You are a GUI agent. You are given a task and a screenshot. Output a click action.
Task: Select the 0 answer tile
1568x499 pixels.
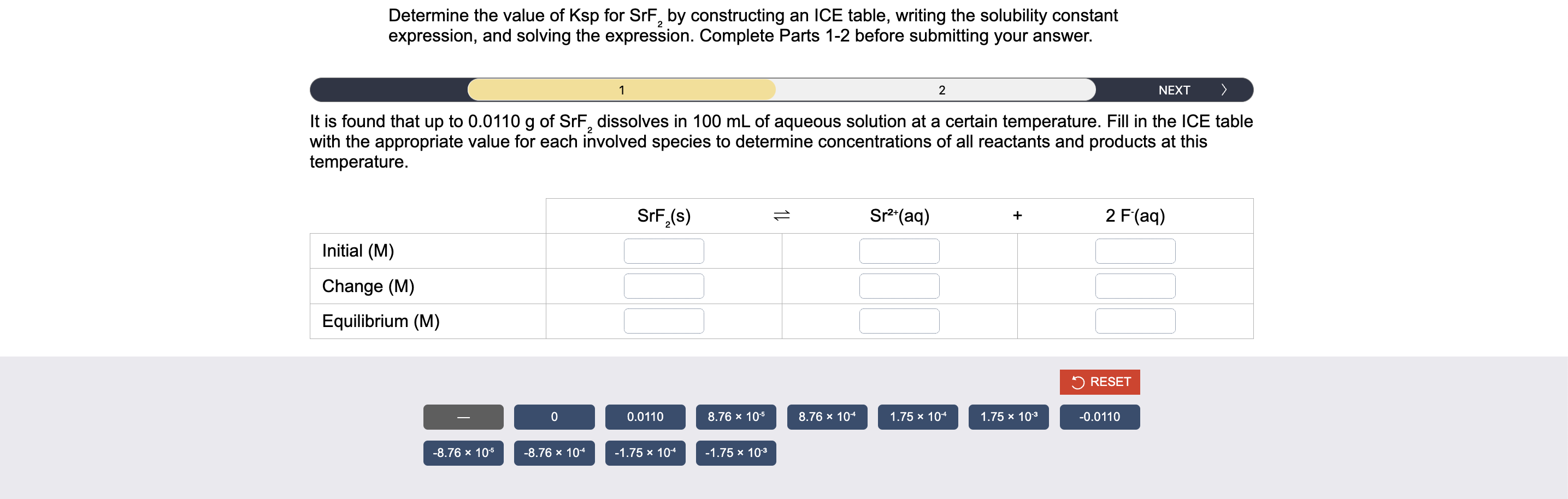pos(554,416)
